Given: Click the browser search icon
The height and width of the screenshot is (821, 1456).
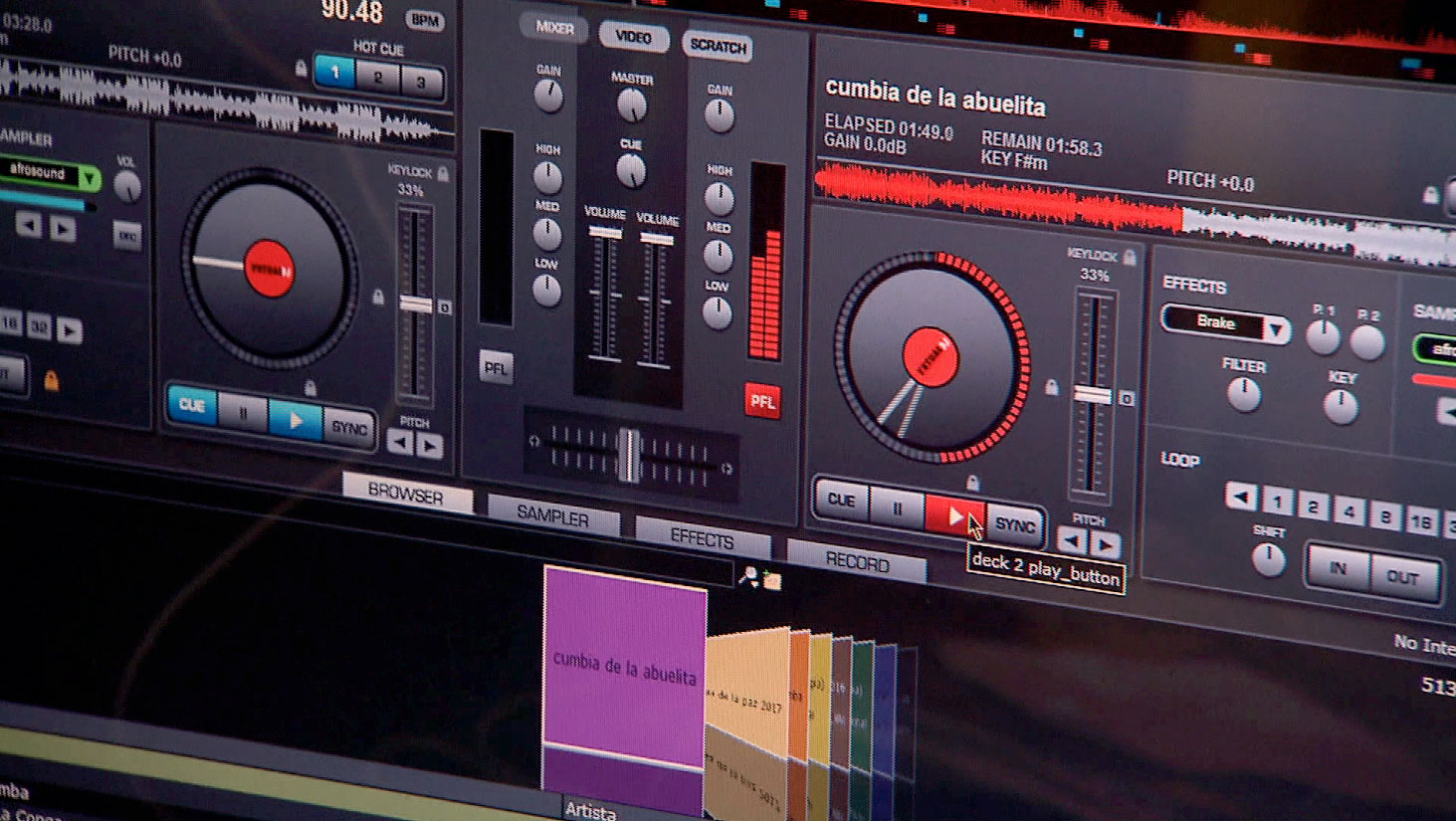Looking at the screenshot, I should point(748,576).
